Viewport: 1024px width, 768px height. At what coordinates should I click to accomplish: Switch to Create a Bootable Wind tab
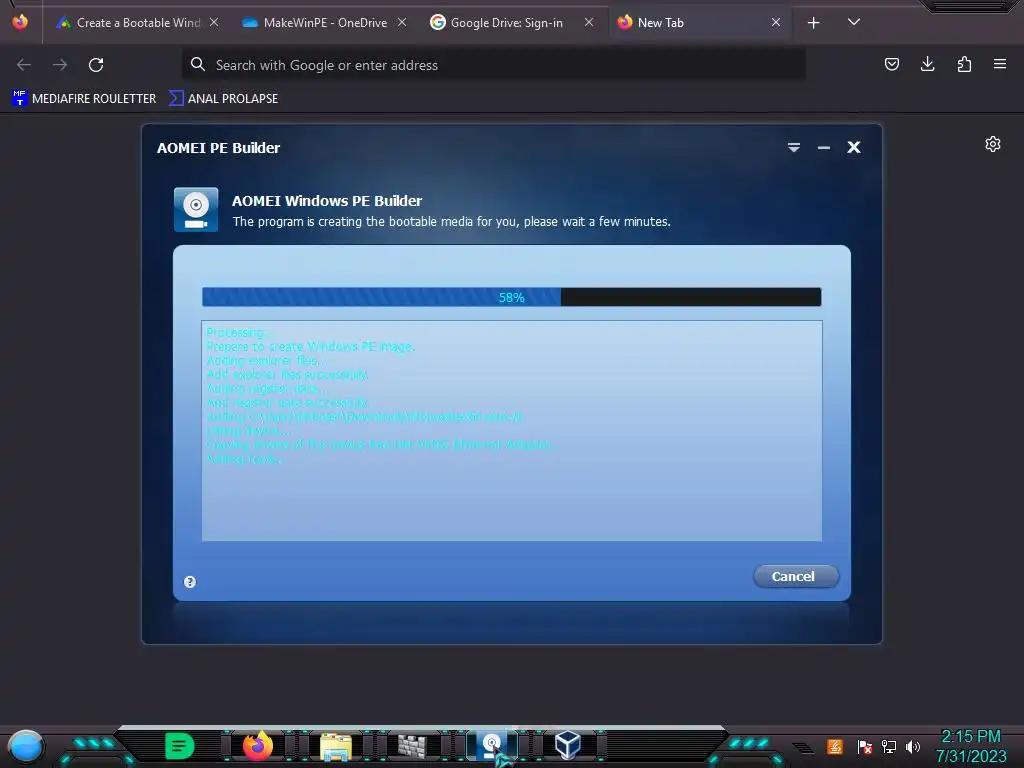pos(137,23)
